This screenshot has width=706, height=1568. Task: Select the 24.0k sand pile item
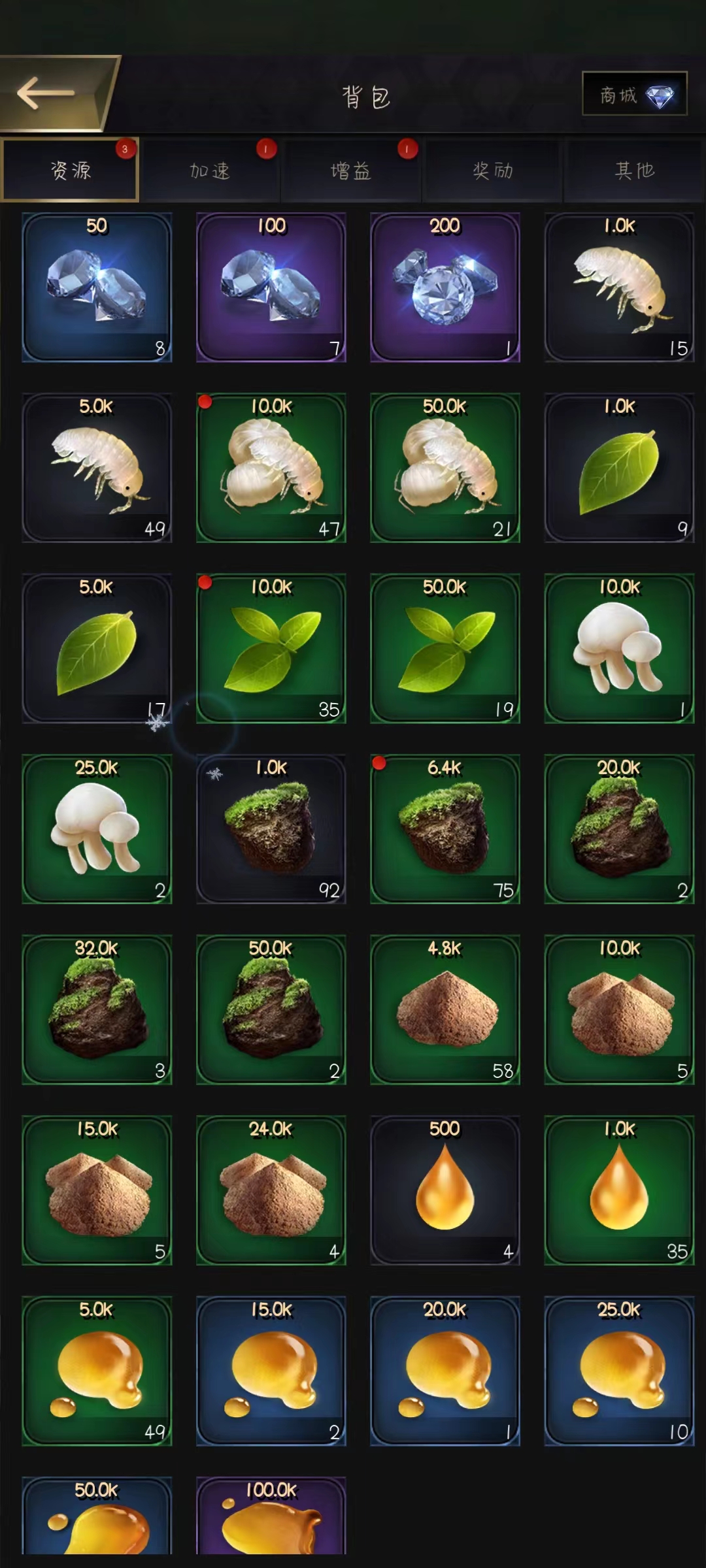(x=271, y=1190)
